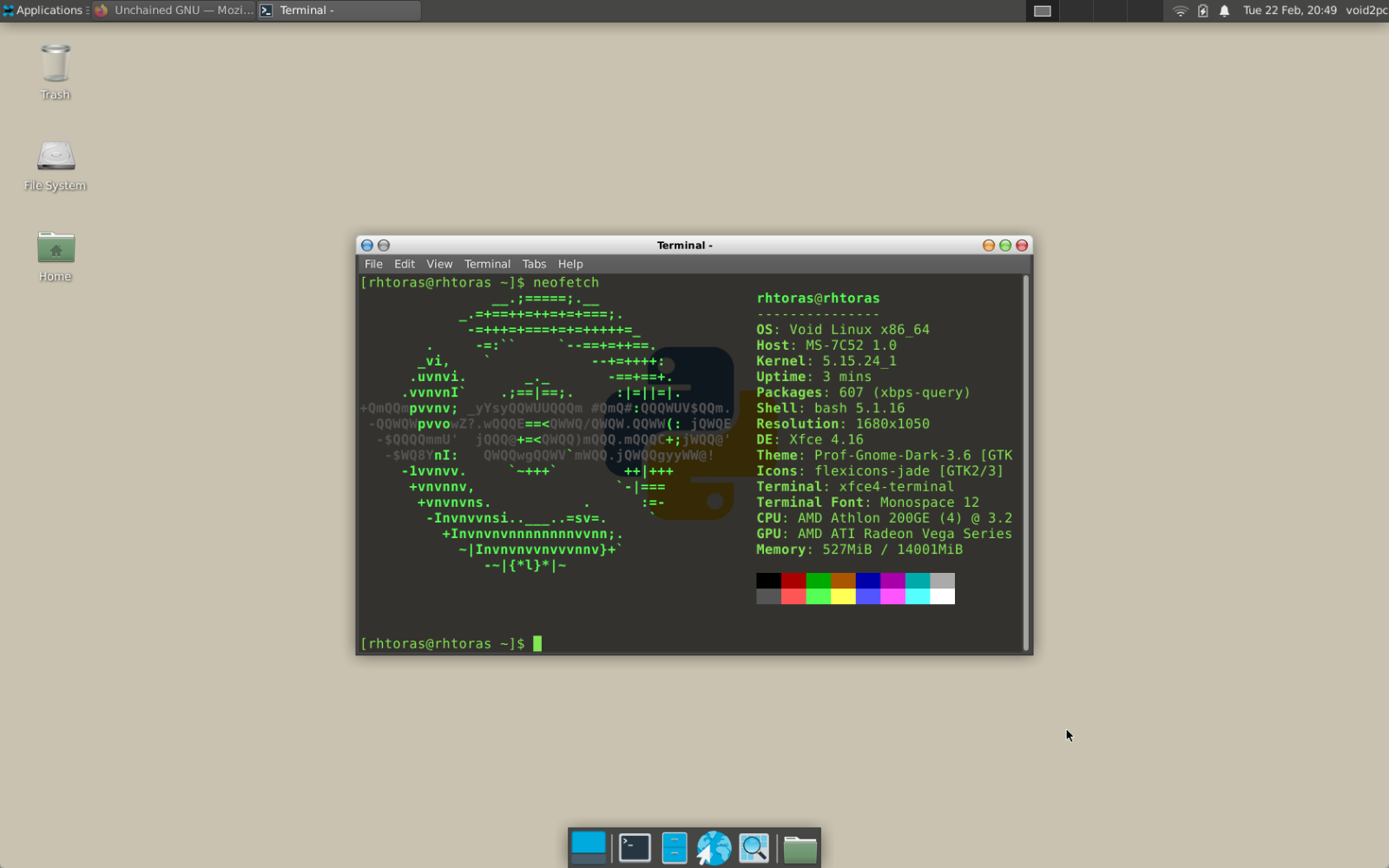
Task: Click the gray titlebar button beside the window menu
Action: [384, 246]
